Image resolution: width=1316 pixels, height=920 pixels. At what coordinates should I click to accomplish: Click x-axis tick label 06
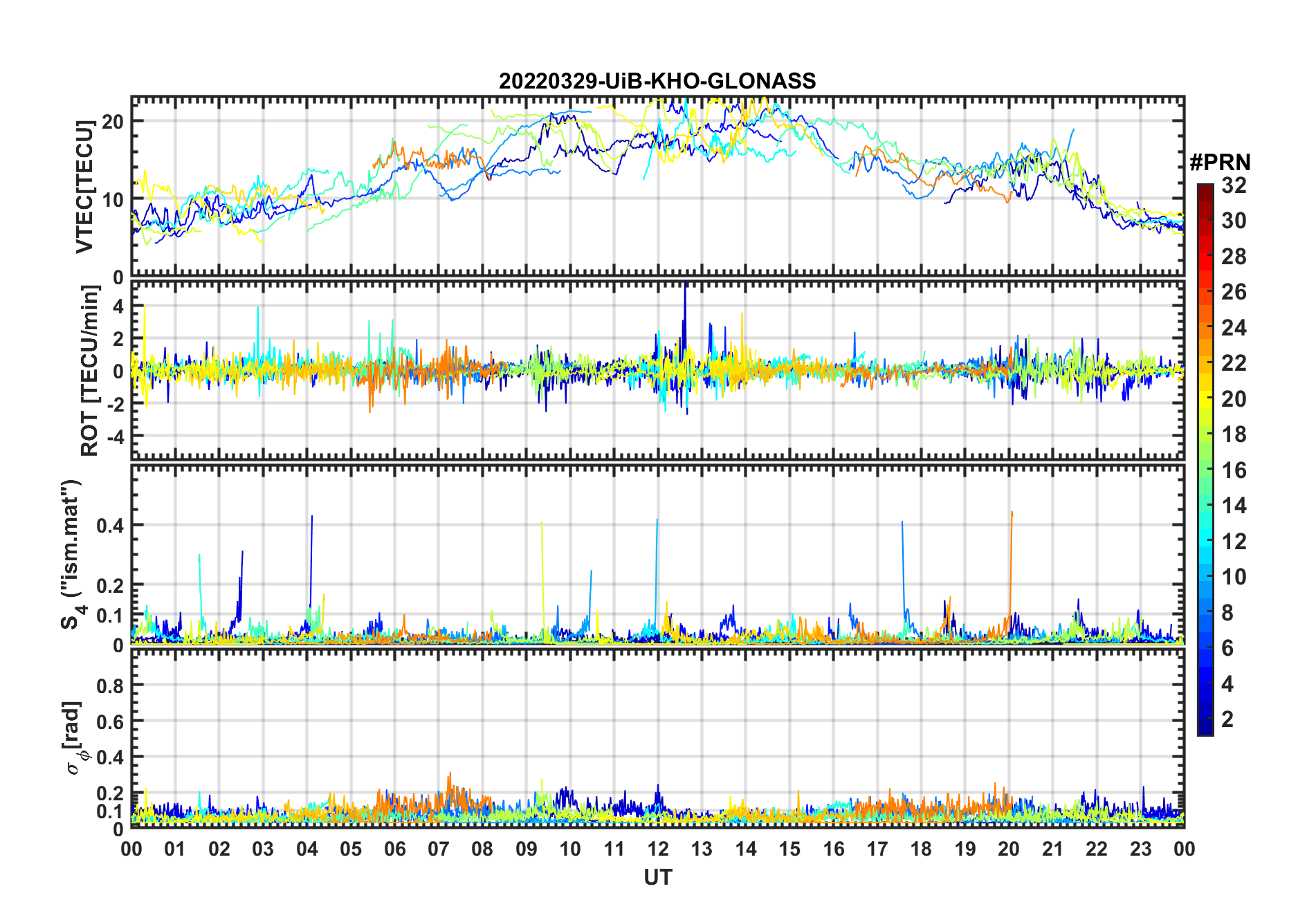click(394, 849)
